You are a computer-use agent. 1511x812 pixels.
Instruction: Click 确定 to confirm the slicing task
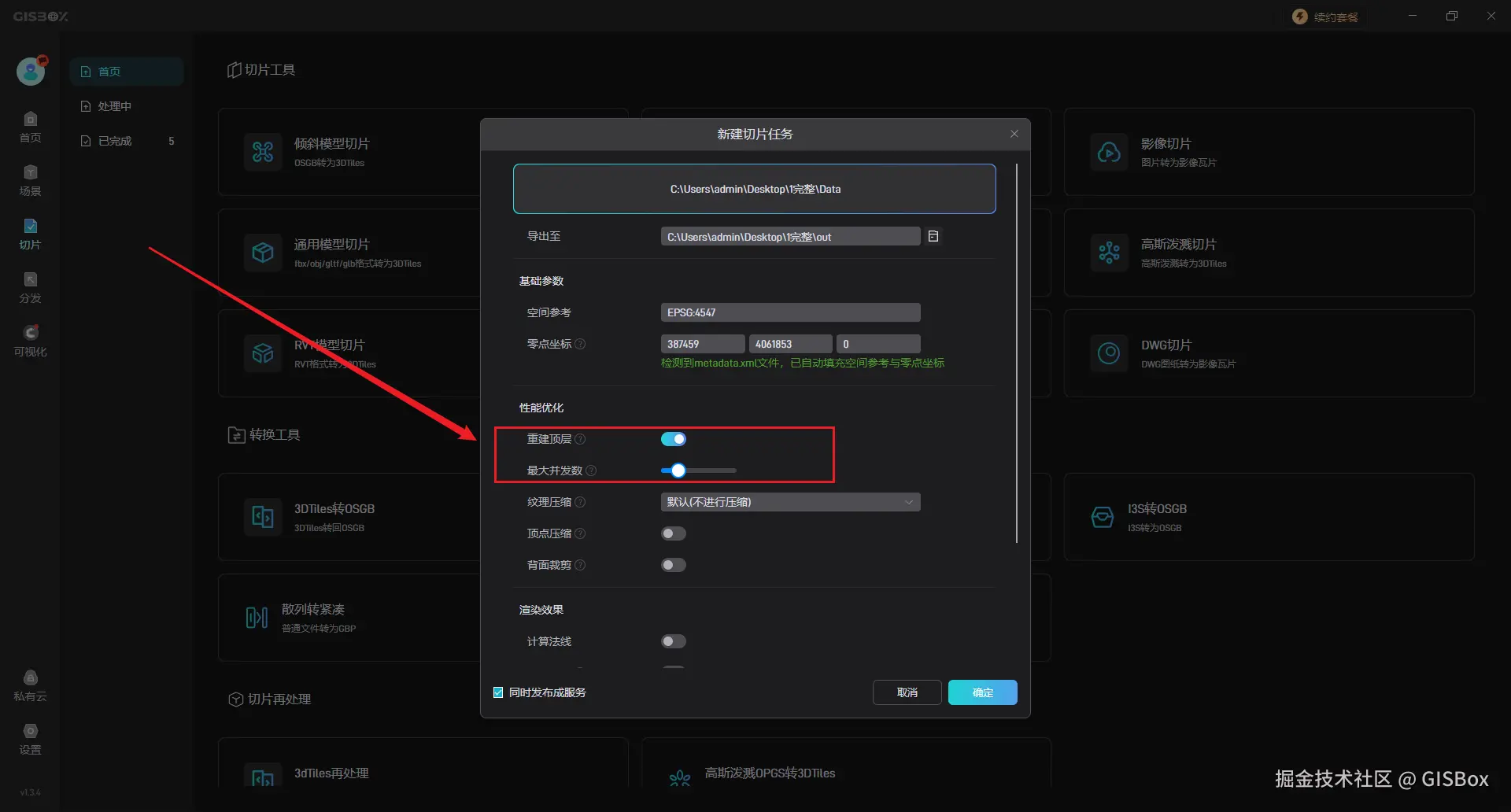[x=983, y=692]
